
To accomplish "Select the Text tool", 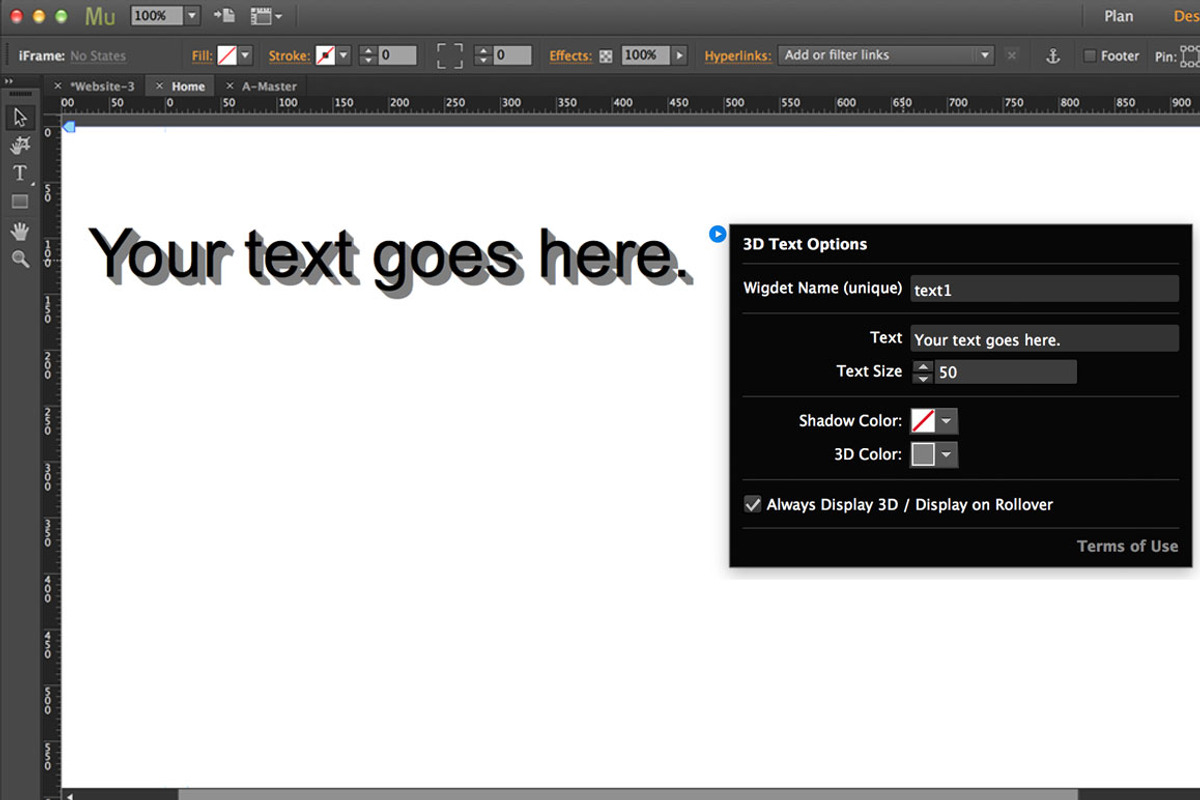I will (20, 173).
